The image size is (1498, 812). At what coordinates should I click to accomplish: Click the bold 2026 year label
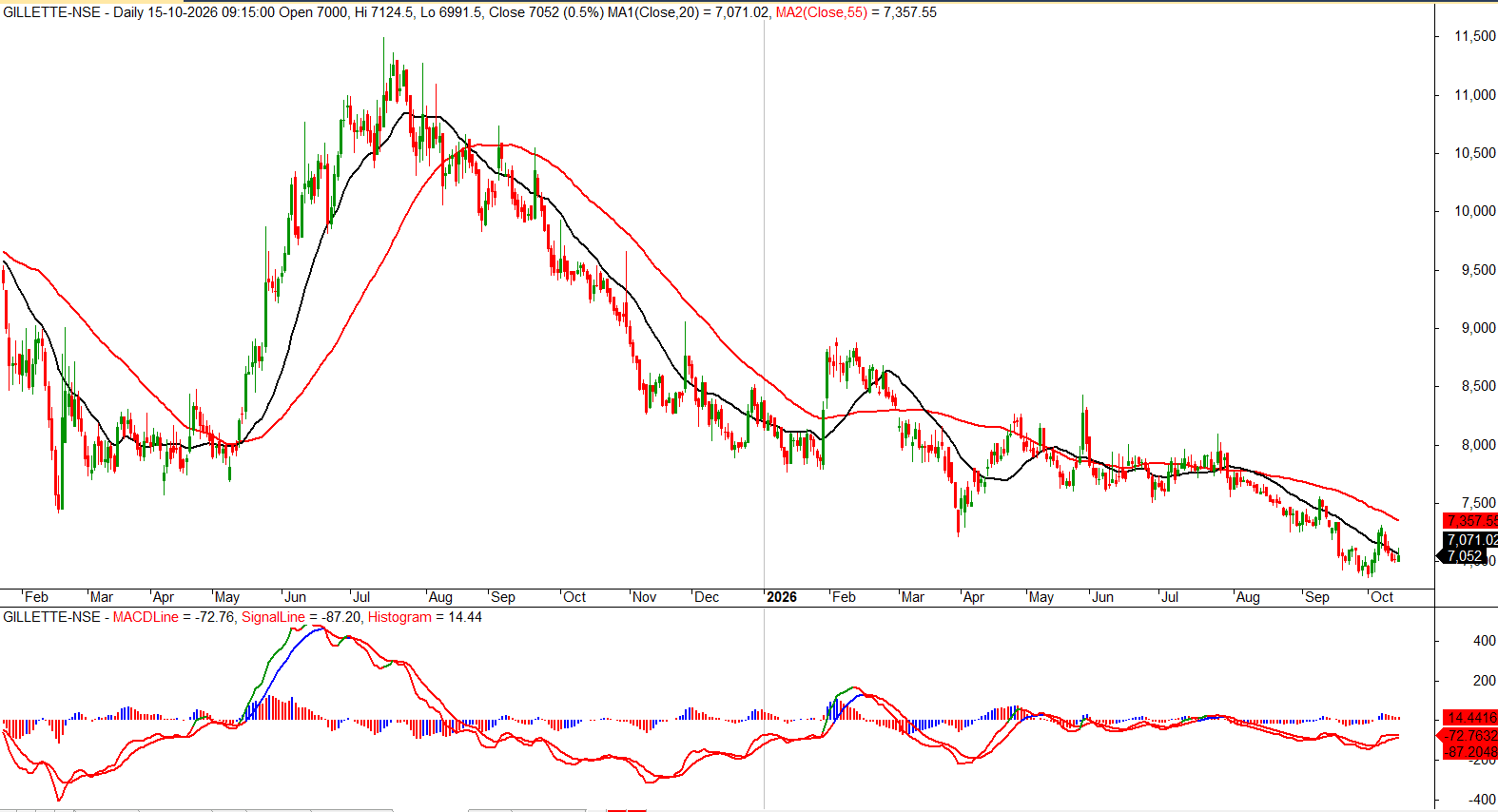[781, 597]
